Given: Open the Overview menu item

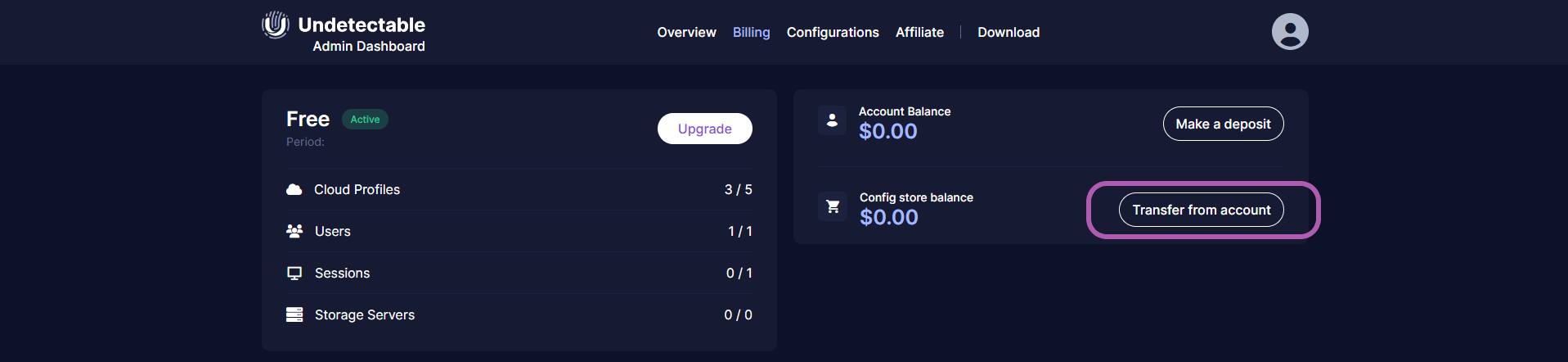Looking at the screenshot, I should (686, 33).
